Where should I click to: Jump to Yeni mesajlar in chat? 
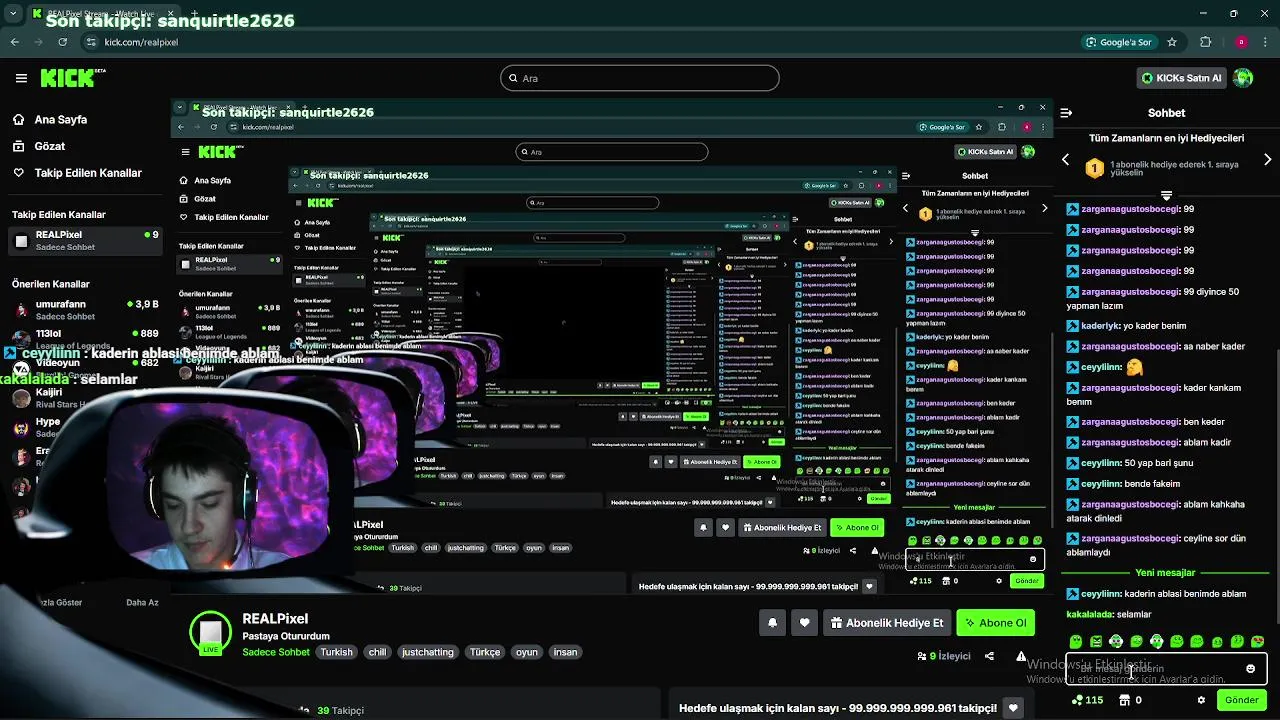pos(1165,573)
